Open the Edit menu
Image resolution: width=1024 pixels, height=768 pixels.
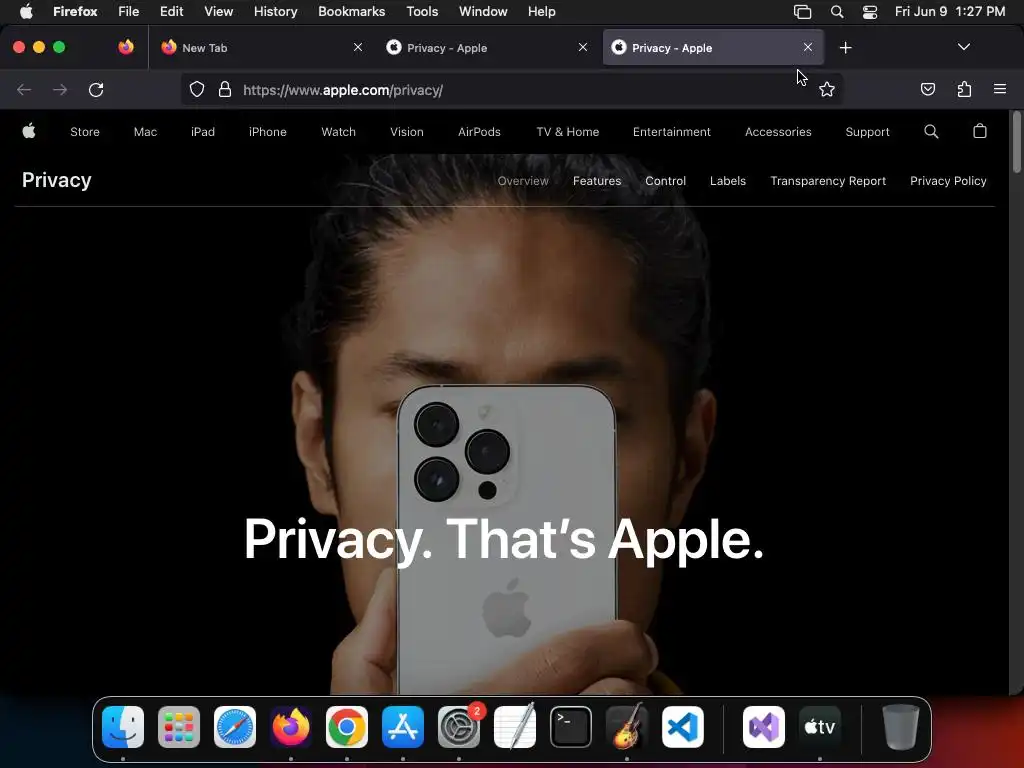172,12
